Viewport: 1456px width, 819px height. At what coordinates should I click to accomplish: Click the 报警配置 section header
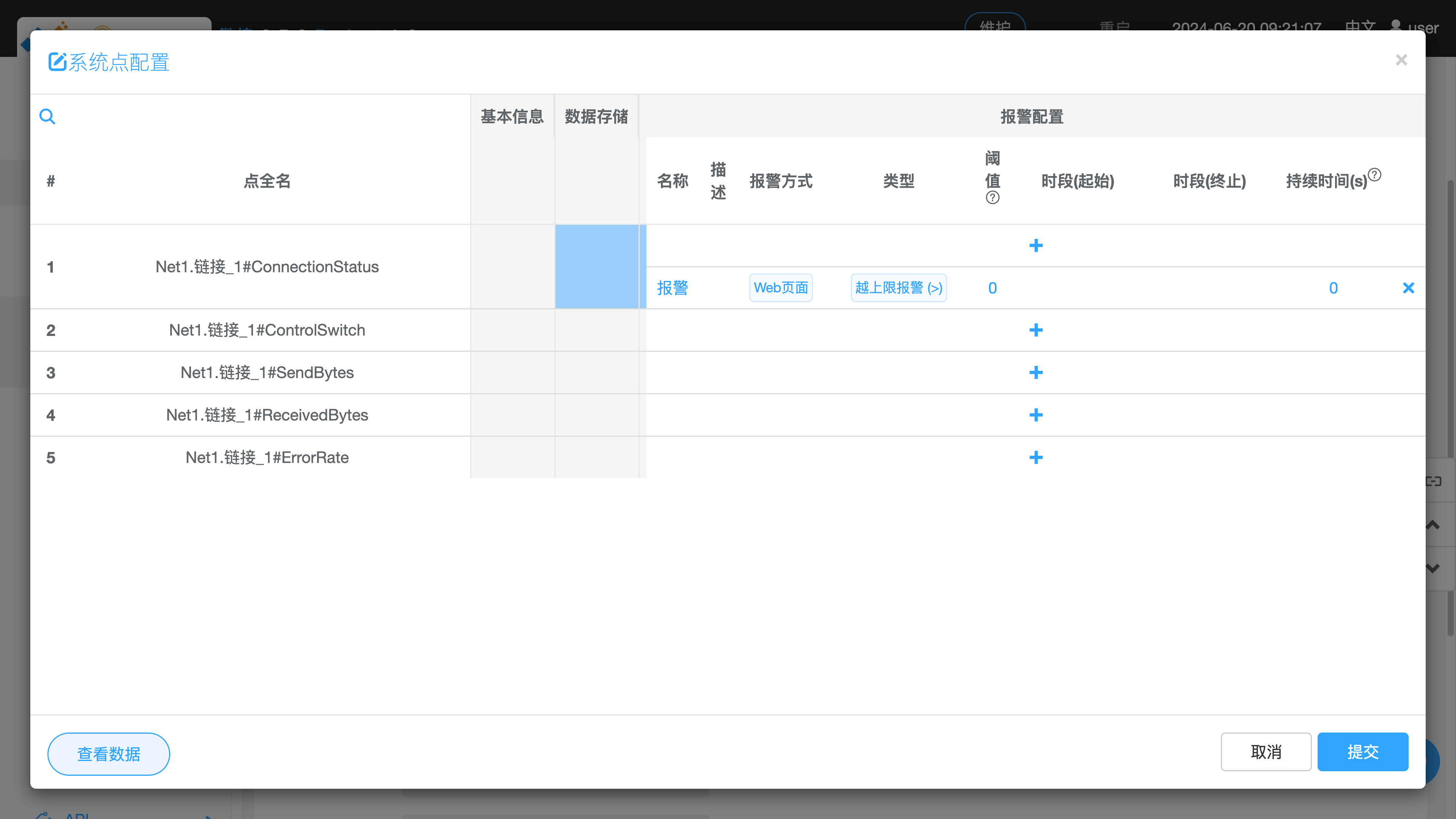click(x=1031, y=116)
